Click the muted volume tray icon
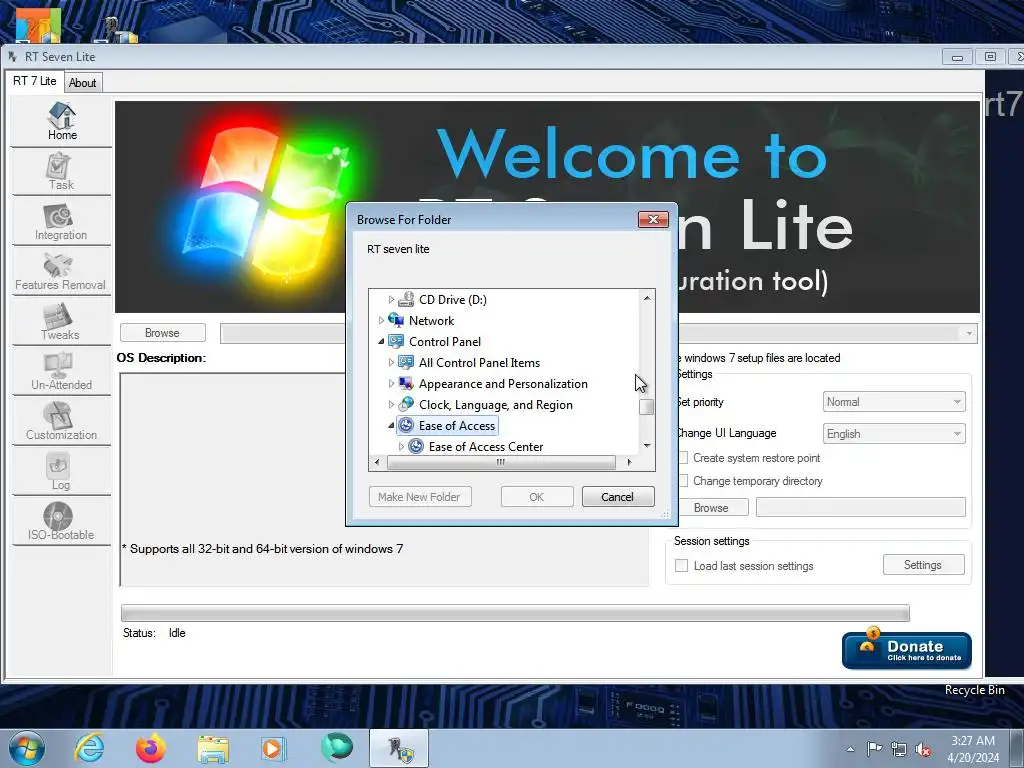The image size is (1024, 768). coord(923,750)
